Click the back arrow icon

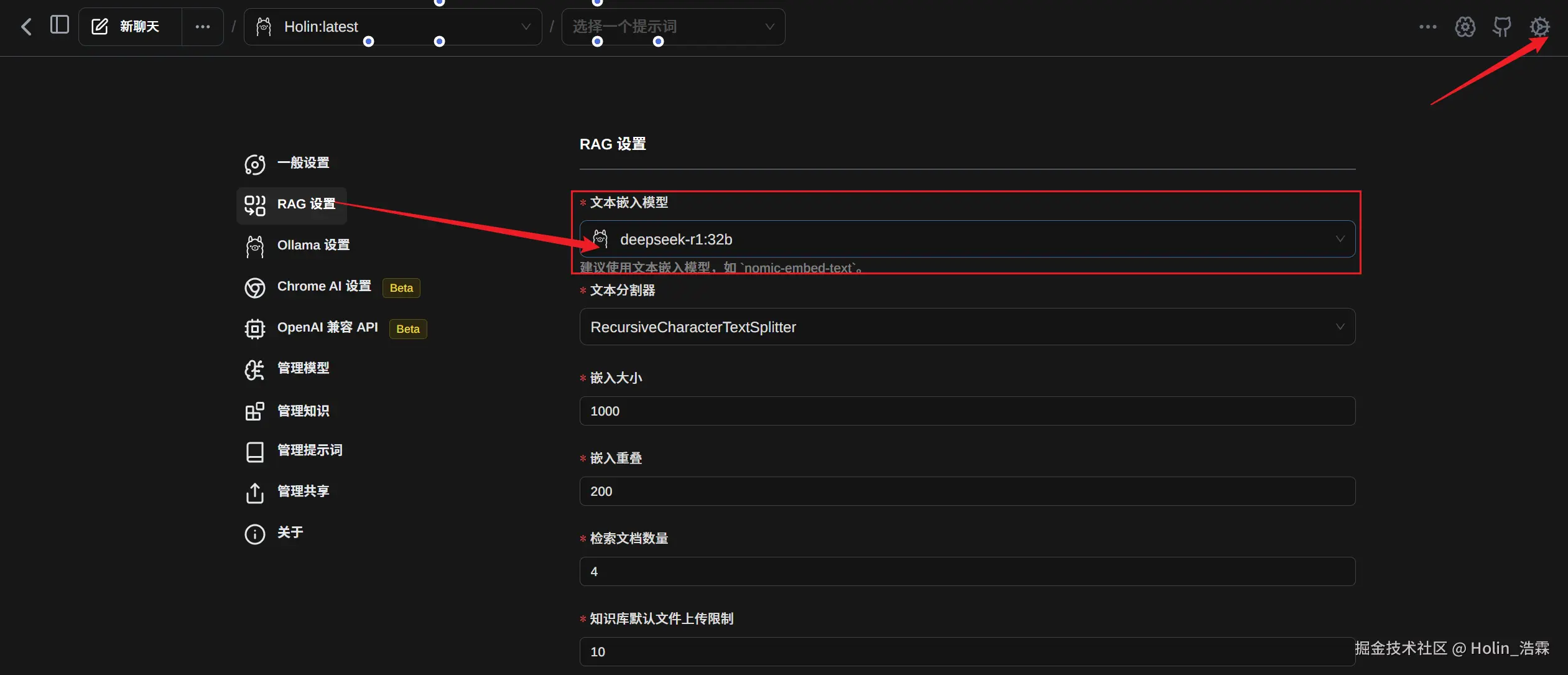coord(26,27)
